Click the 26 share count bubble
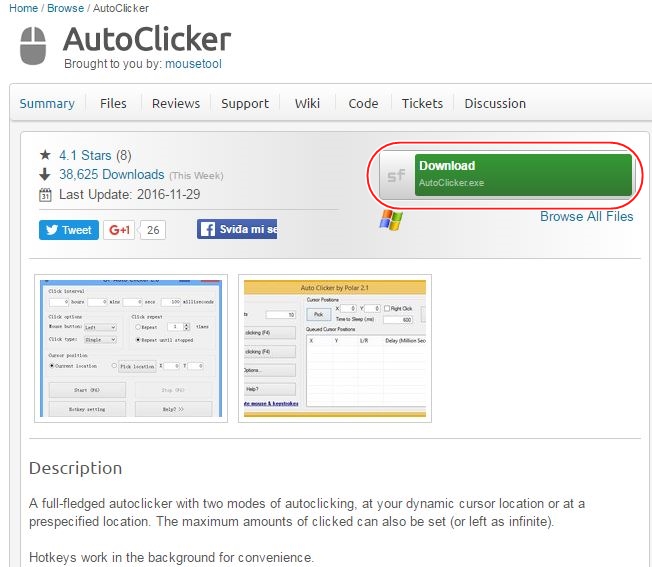Viewport: 652px width, 567px height. pyautogui.click(x=153, y=230)
